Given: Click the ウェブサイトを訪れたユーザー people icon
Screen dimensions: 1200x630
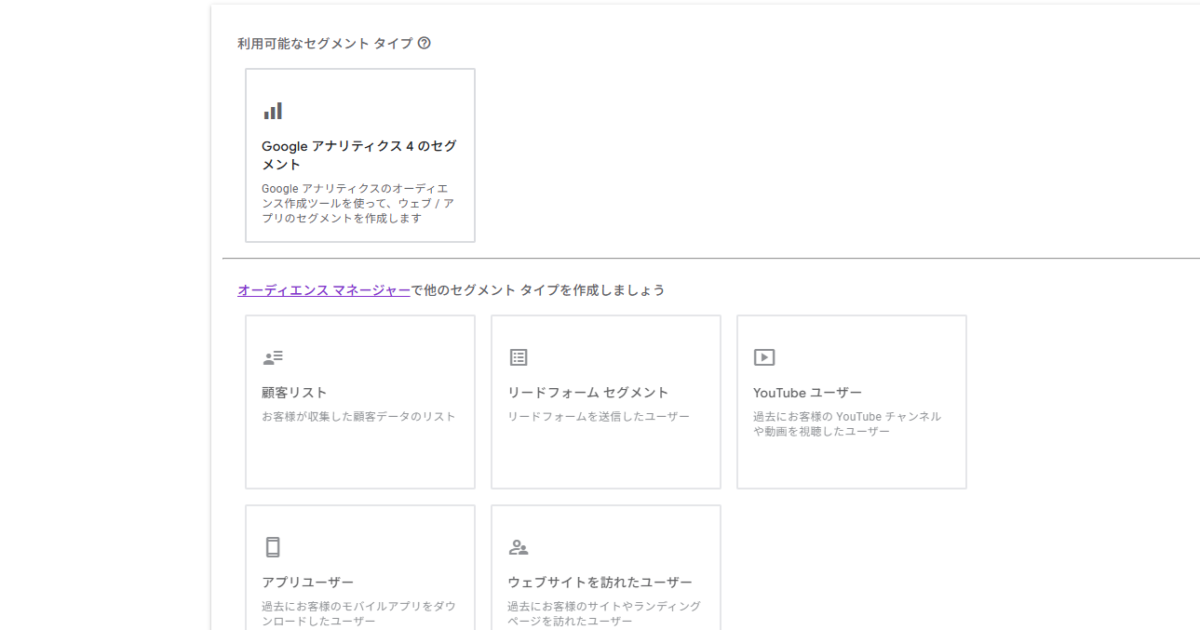Looking at the screenshot, I should point(518,547).
